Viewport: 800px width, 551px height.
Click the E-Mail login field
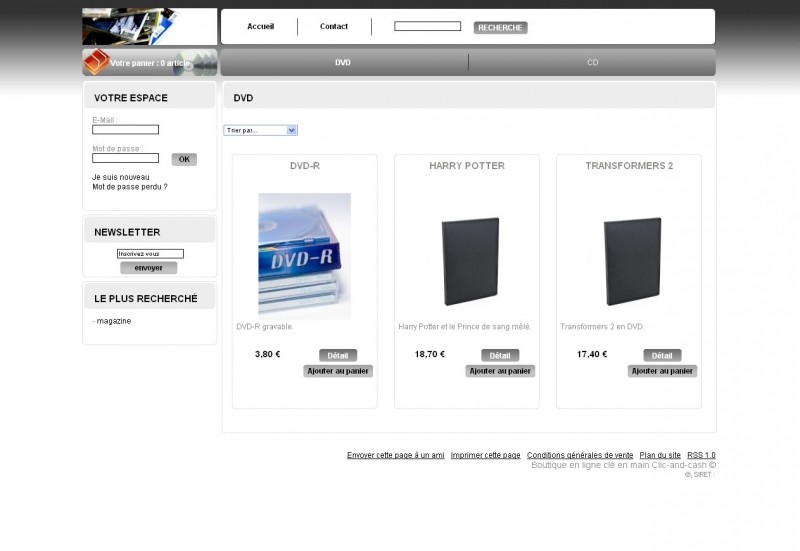pos(126,130)
